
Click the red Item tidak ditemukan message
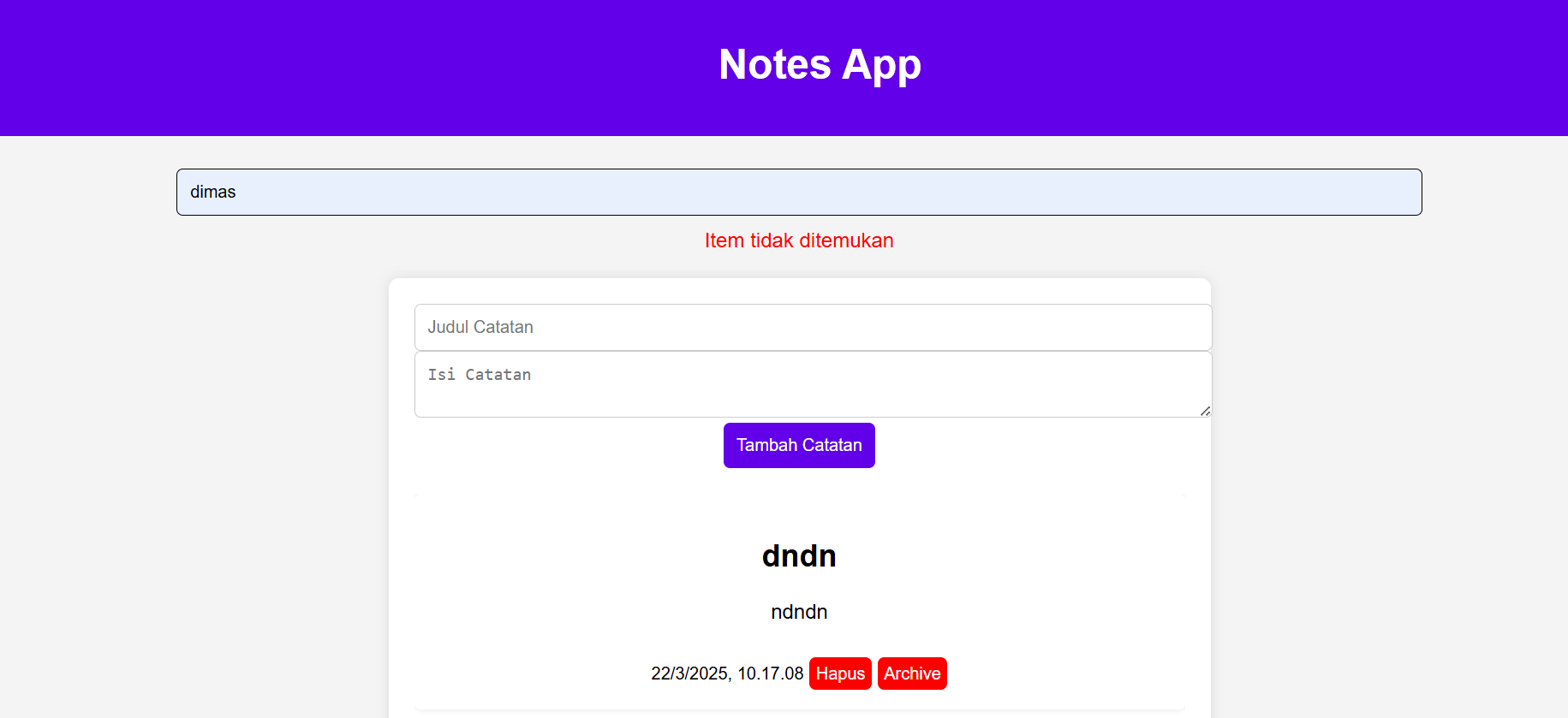799,240
